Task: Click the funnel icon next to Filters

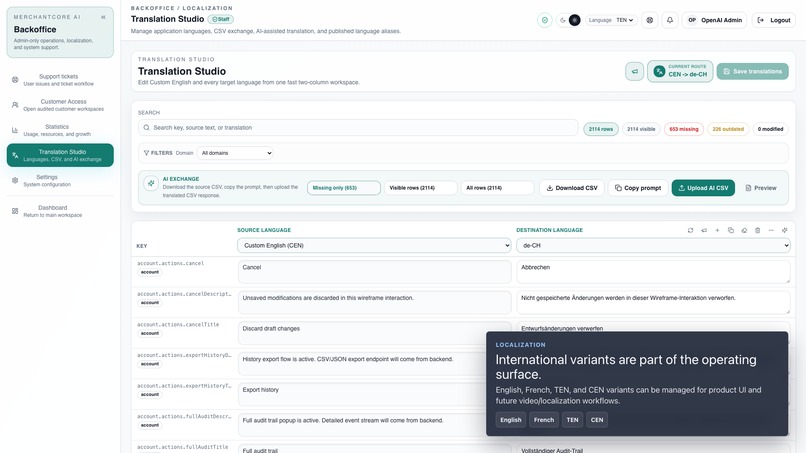Action: click(146, 153)
